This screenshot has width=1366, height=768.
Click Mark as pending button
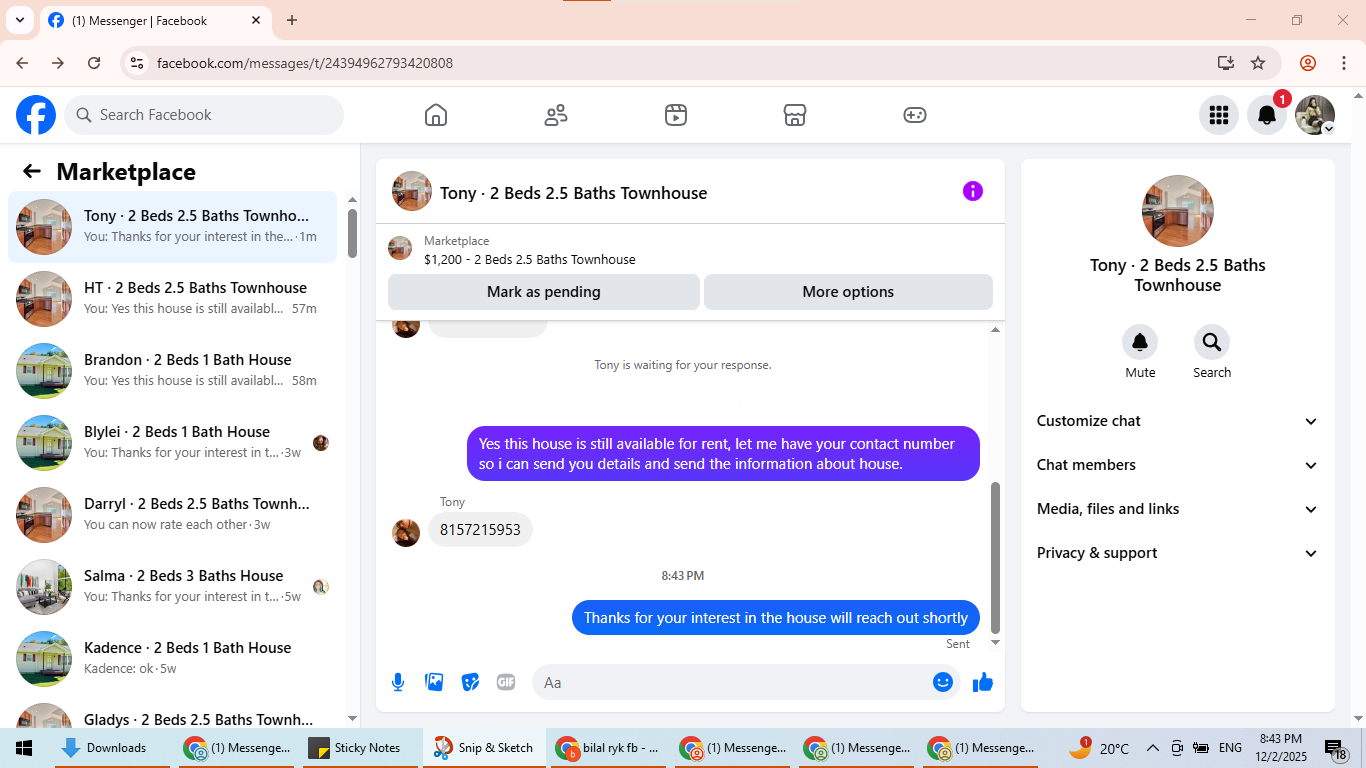pyautogui.click(x=544, y=292)
